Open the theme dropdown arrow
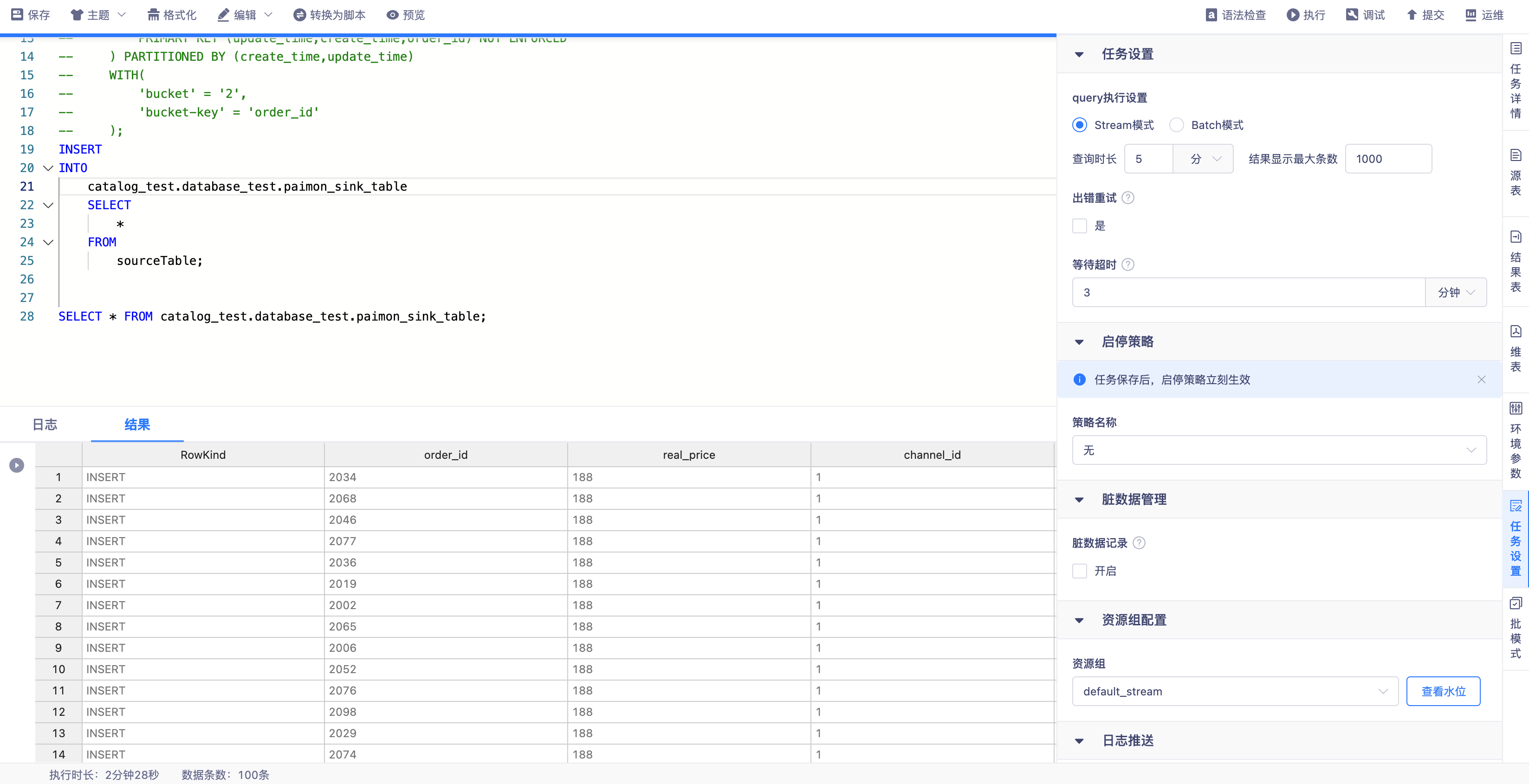1529x784 pixels. (122, 15)
